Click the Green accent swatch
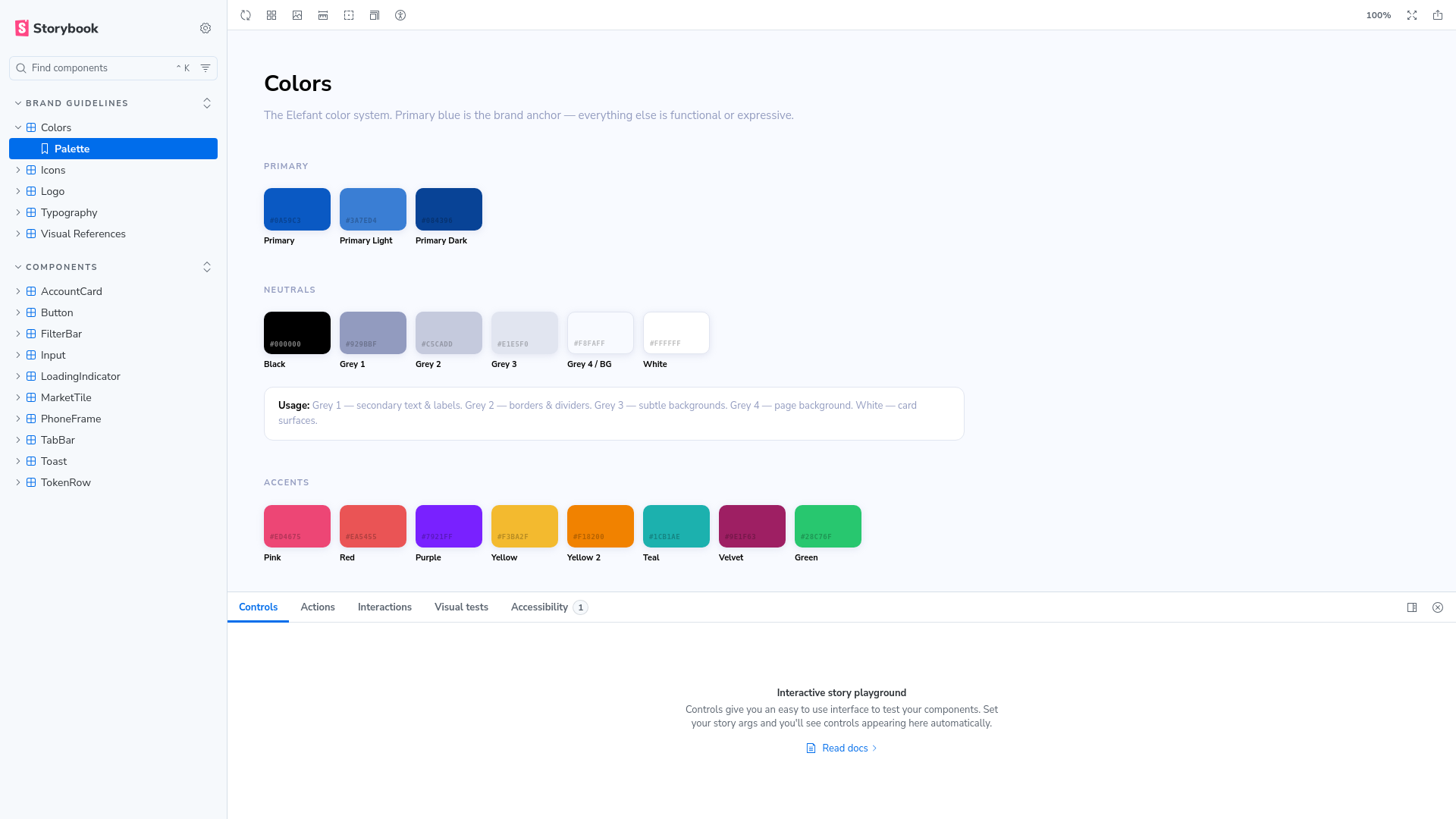Screen dimensions: 1456x819 tap(828, 526)
